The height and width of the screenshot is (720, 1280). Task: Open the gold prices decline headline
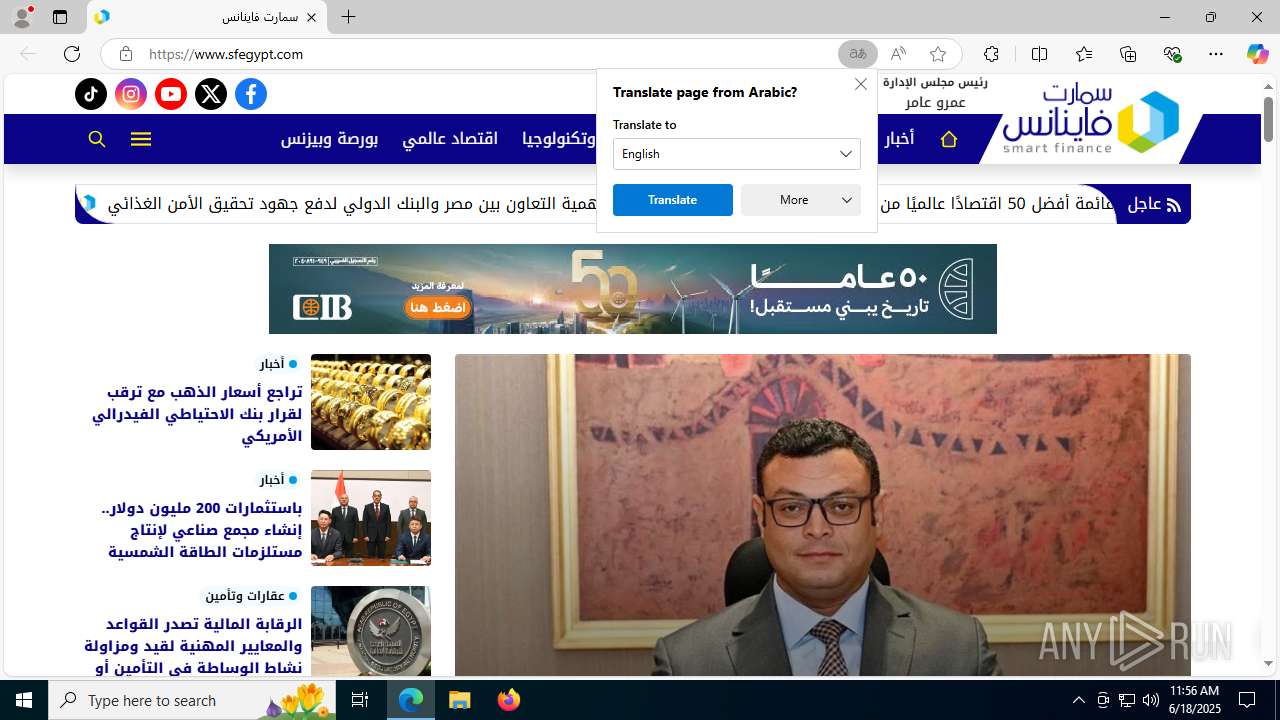197,414
